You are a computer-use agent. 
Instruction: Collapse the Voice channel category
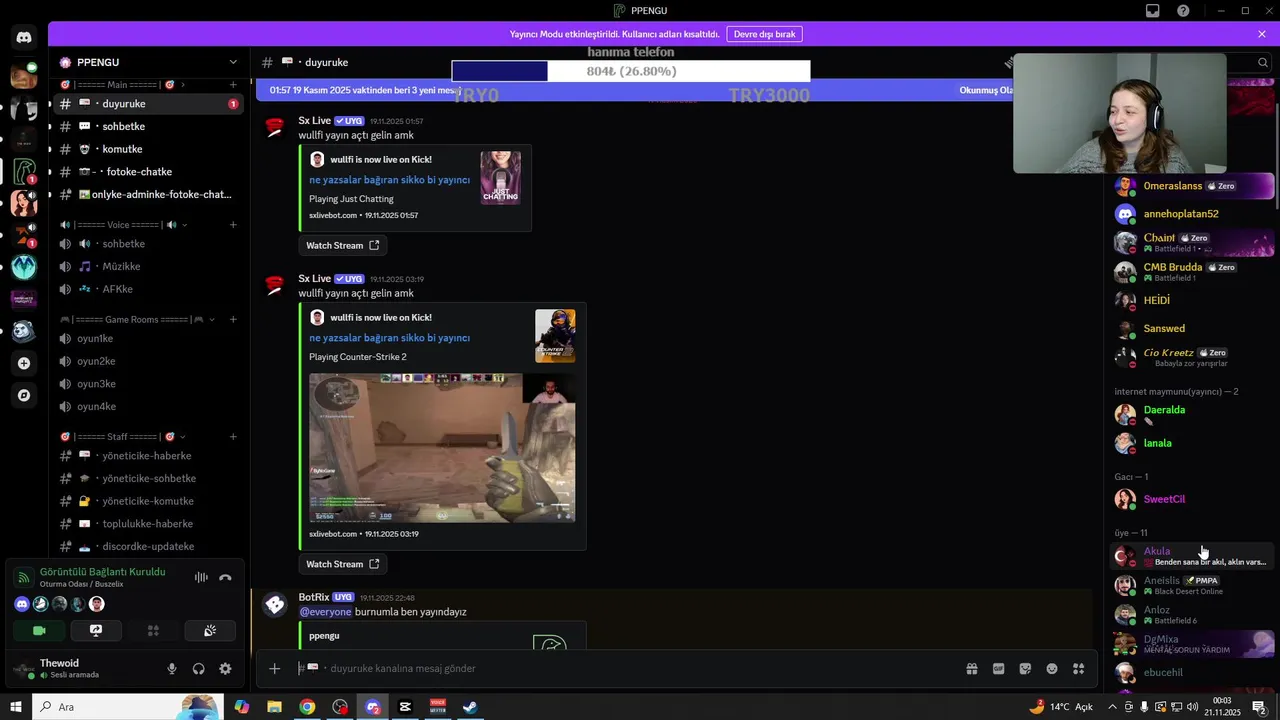pos(124,225)
